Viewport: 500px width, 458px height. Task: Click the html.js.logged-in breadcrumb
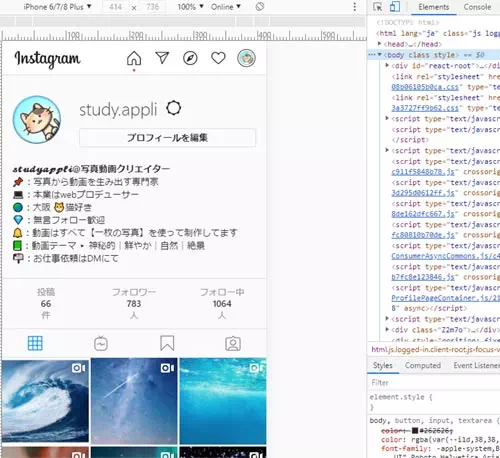click(435, 349)
